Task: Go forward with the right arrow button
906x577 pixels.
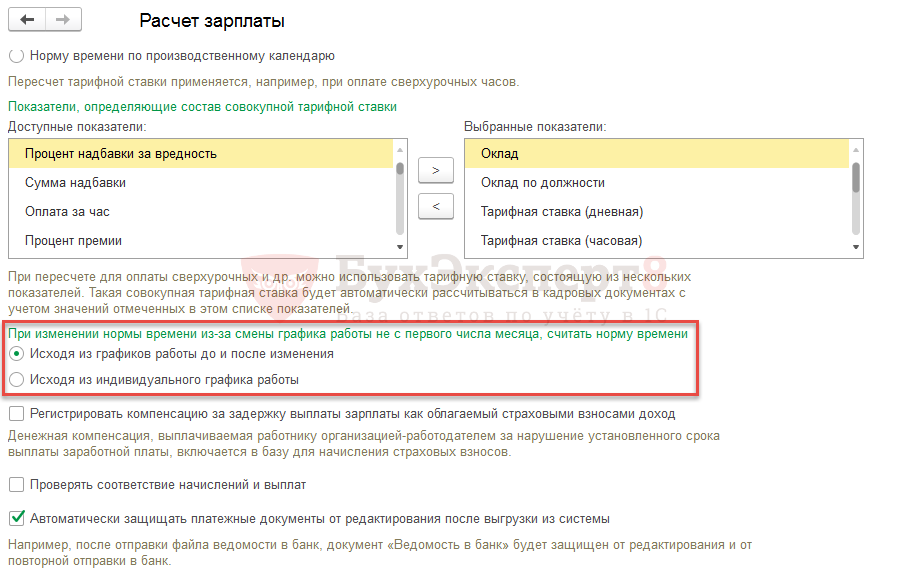Action: (63, 20)
